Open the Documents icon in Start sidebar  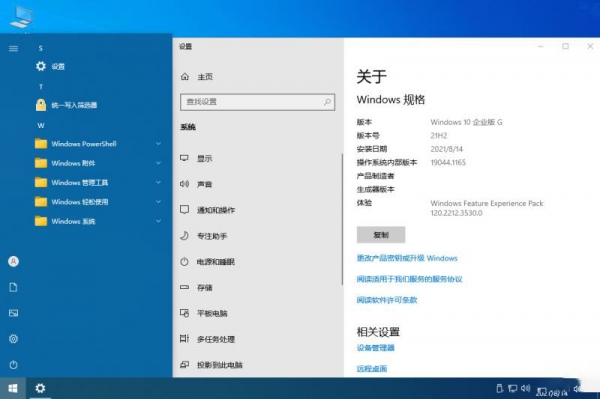pos(13,287)
